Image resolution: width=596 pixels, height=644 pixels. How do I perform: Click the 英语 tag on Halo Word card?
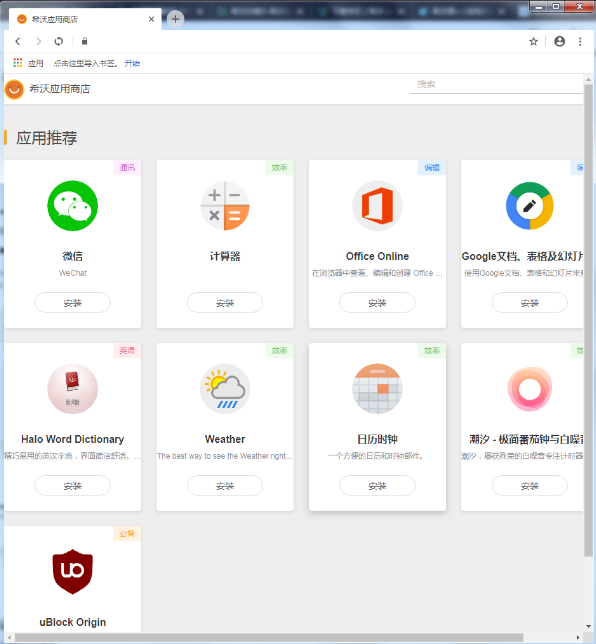pos(127,350)
